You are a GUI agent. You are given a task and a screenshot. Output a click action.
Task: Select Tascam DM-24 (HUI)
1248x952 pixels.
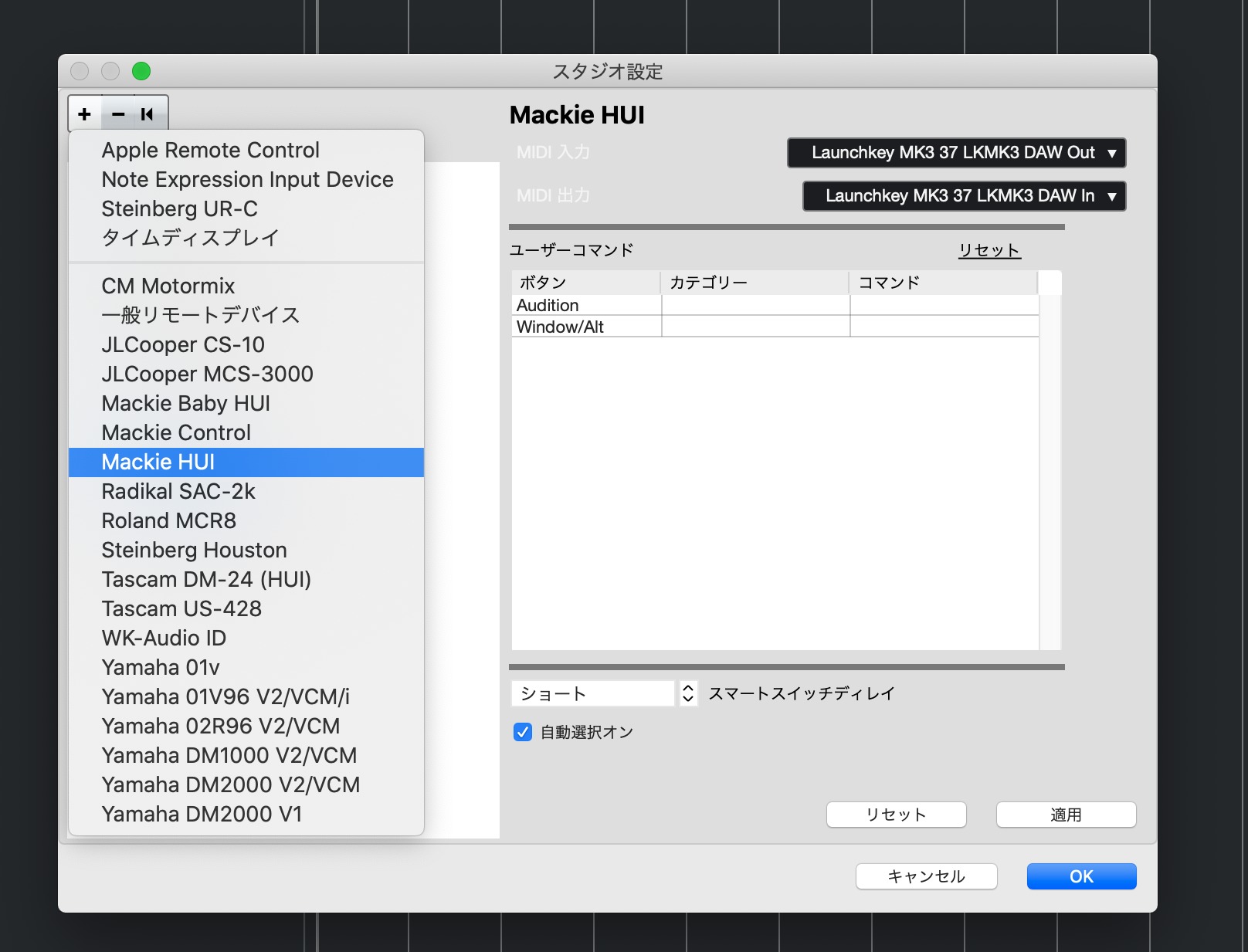click(246, 579)
